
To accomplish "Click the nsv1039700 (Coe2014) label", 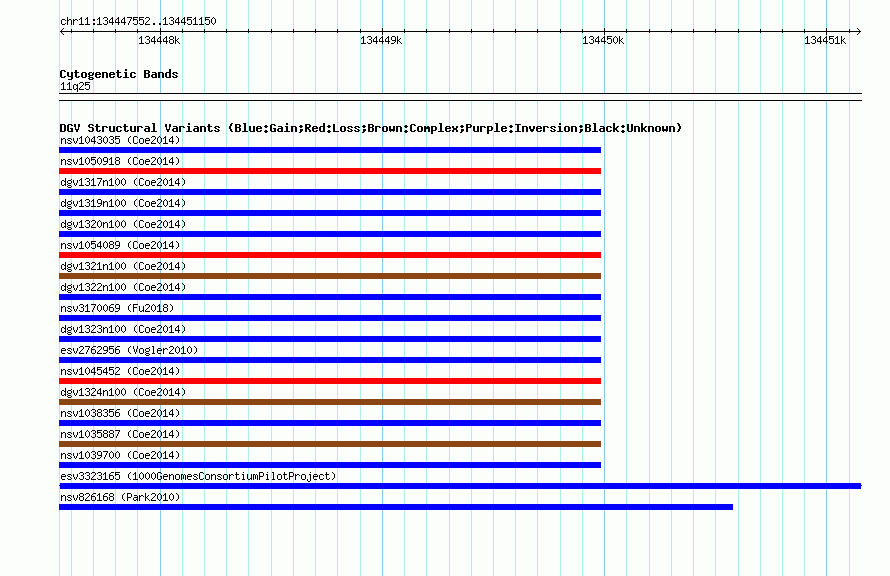I will click(x=120, y=455).
